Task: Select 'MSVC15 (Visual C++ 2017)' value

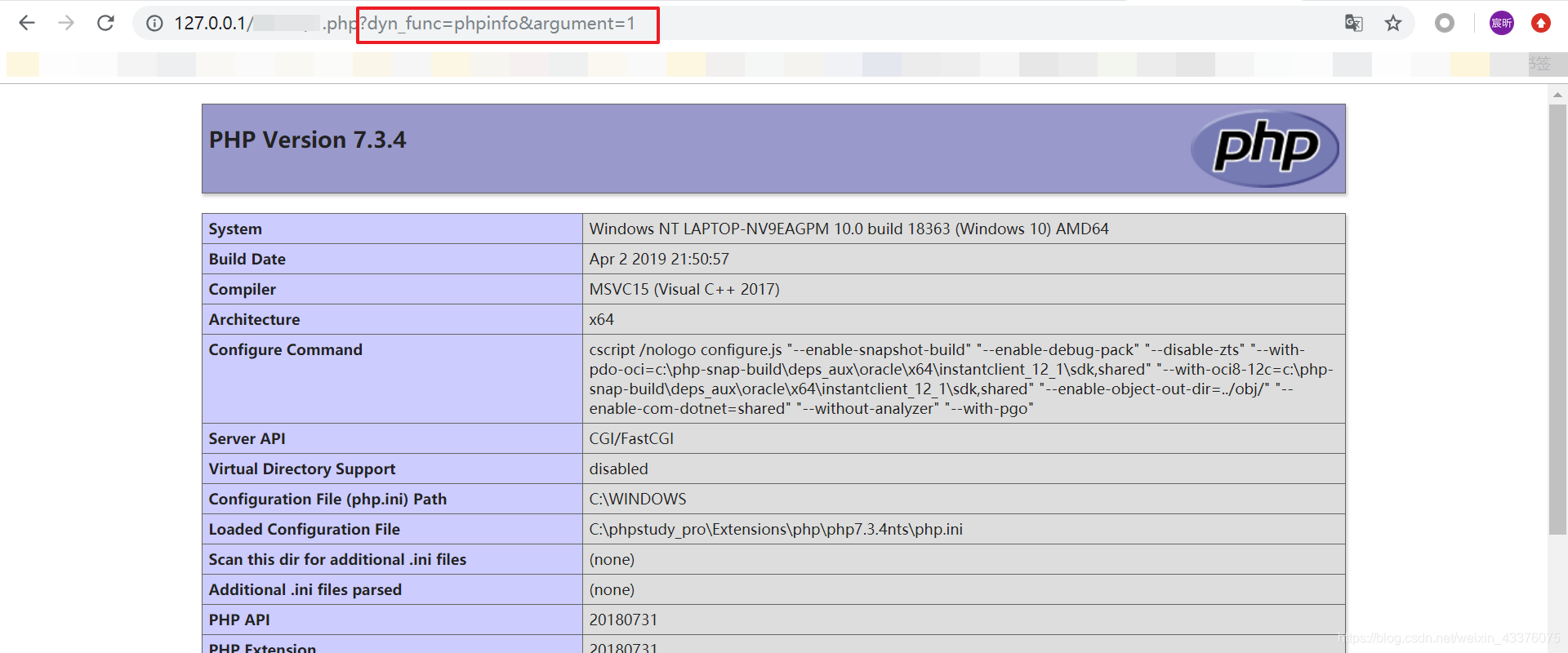Action: [684, 289]
